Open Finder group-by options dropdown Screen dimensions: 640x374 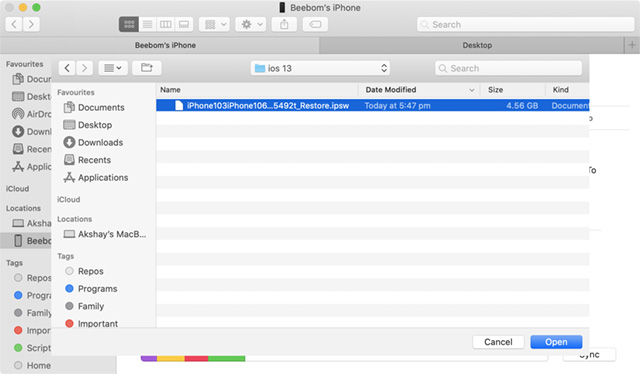click(214, 24)
